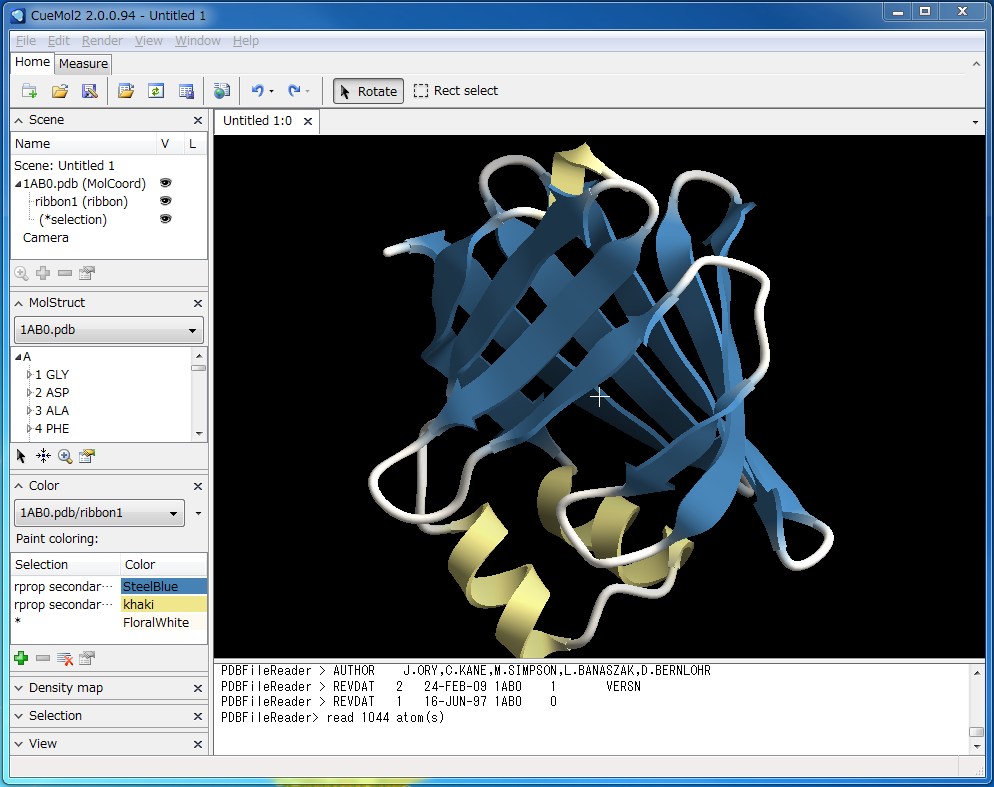This screenshot has height=787, width=994.
Task: Create a new scene using toolbar icon
Action: point(28,90)
